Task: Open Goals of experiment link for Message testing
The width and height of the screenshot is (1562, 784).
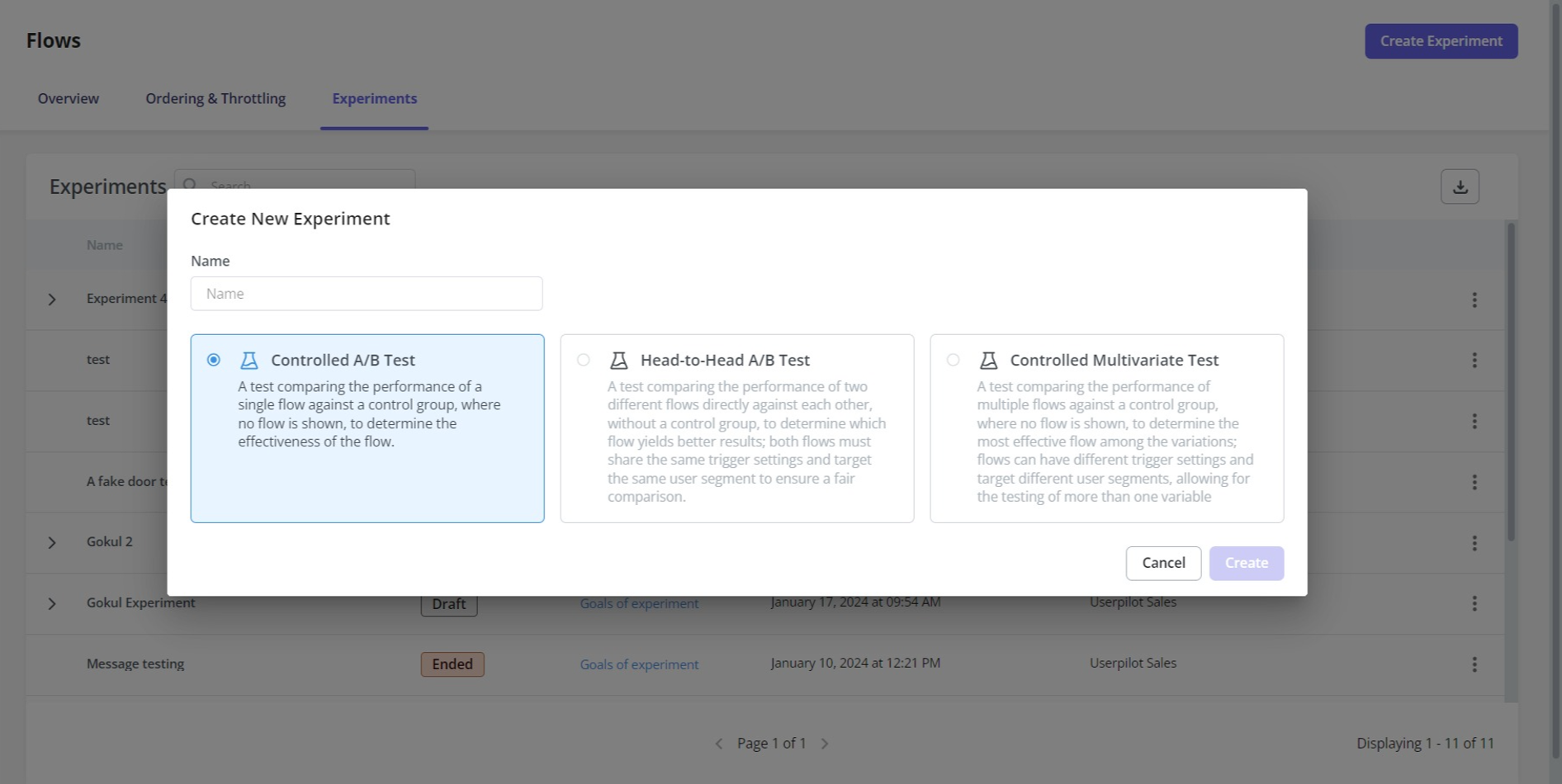Action: pos(638,664)
